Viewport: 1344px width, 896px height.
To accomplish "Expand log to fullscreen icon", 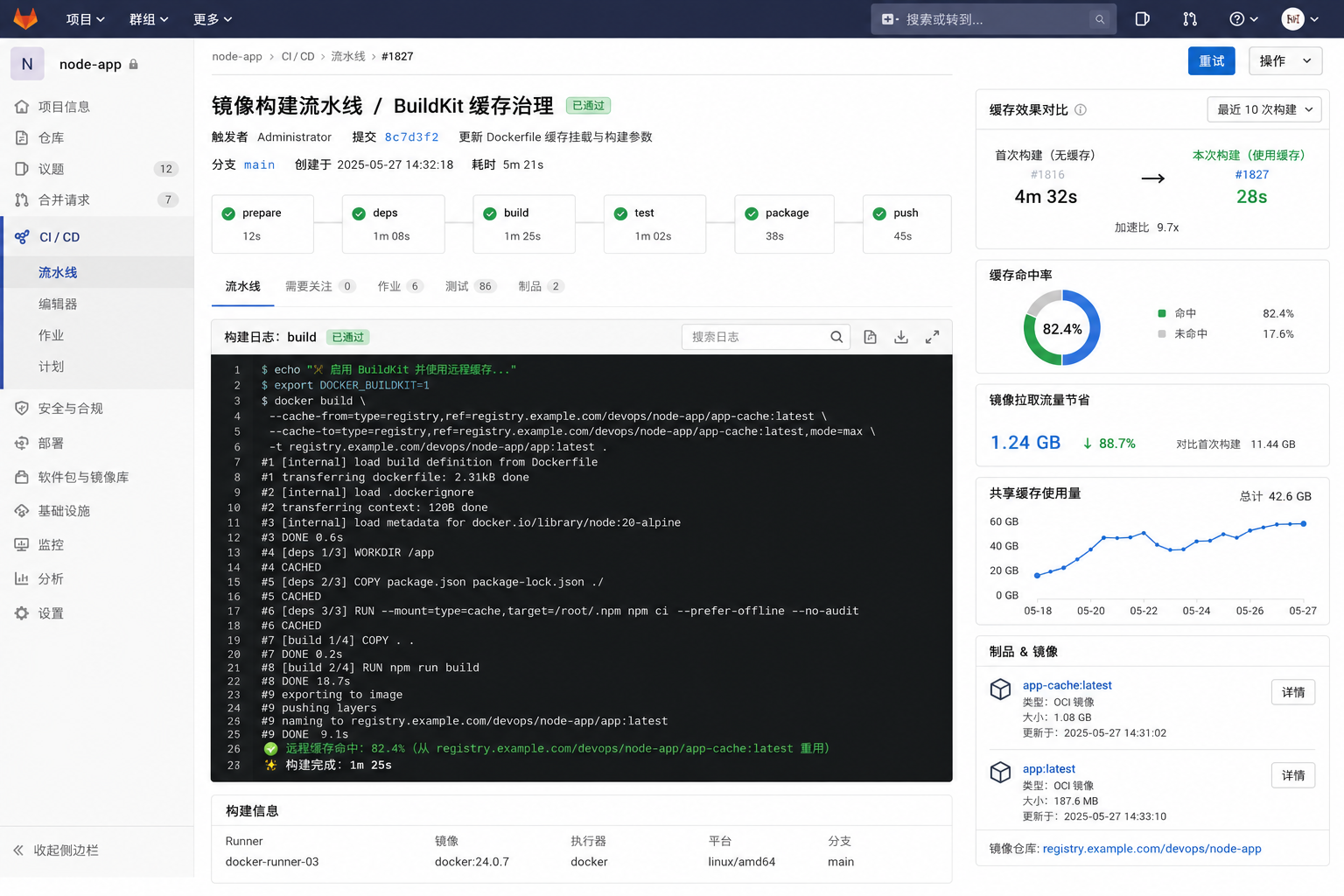I will 933,337.
